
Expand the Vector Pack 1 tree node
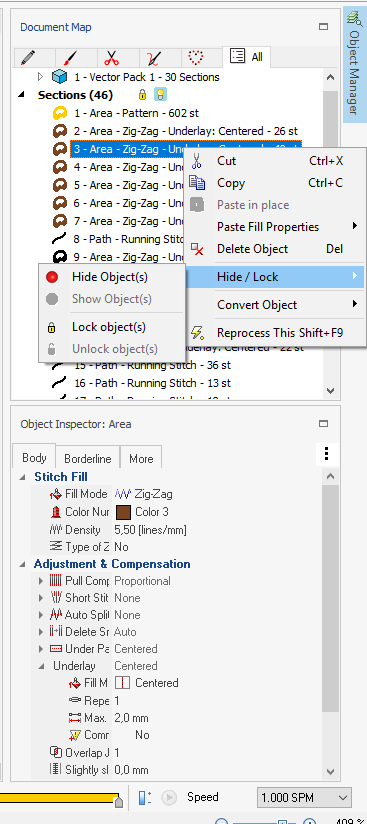[x=40, y=77]
